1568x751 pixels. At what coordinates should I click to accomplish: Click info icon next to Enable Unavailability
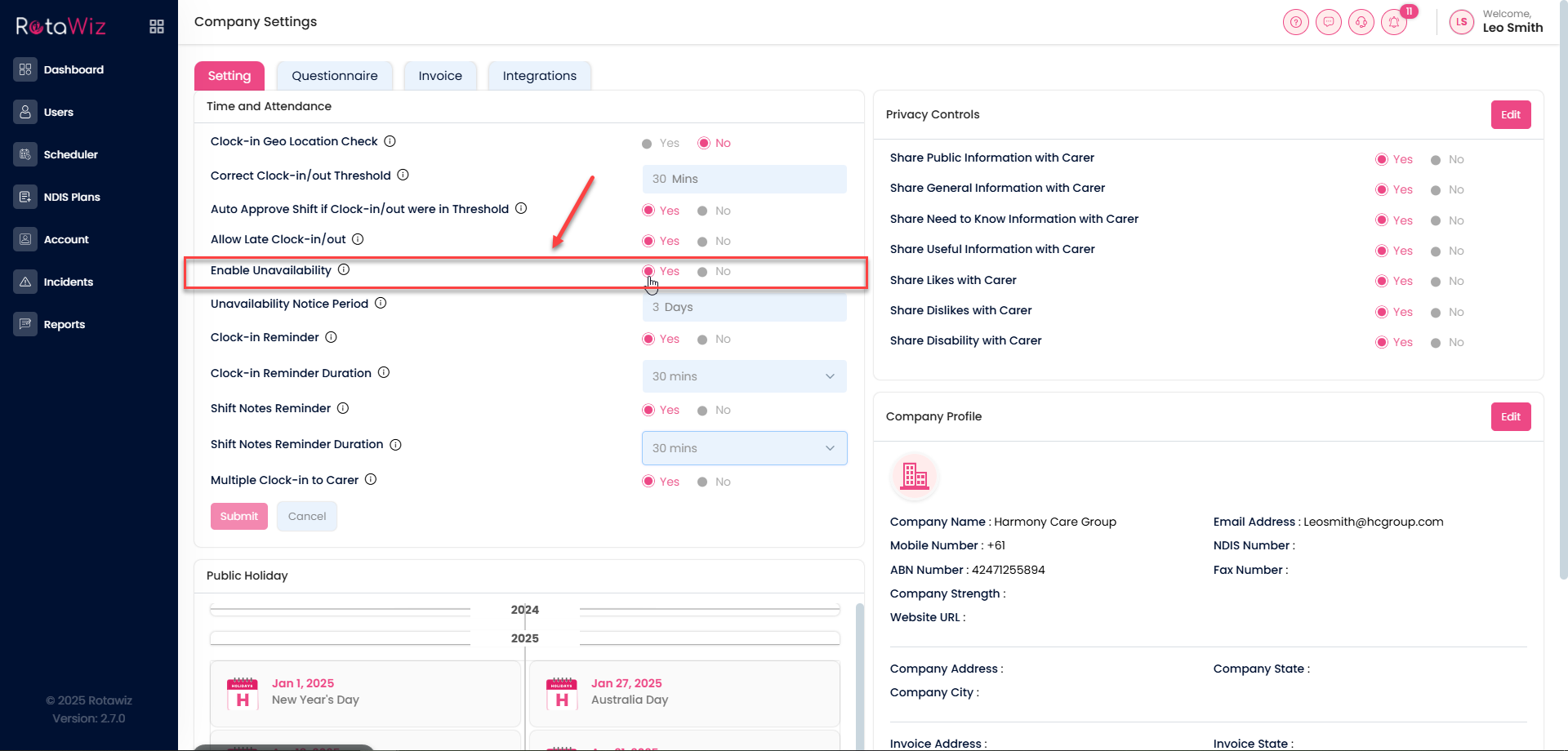(344, 270)
